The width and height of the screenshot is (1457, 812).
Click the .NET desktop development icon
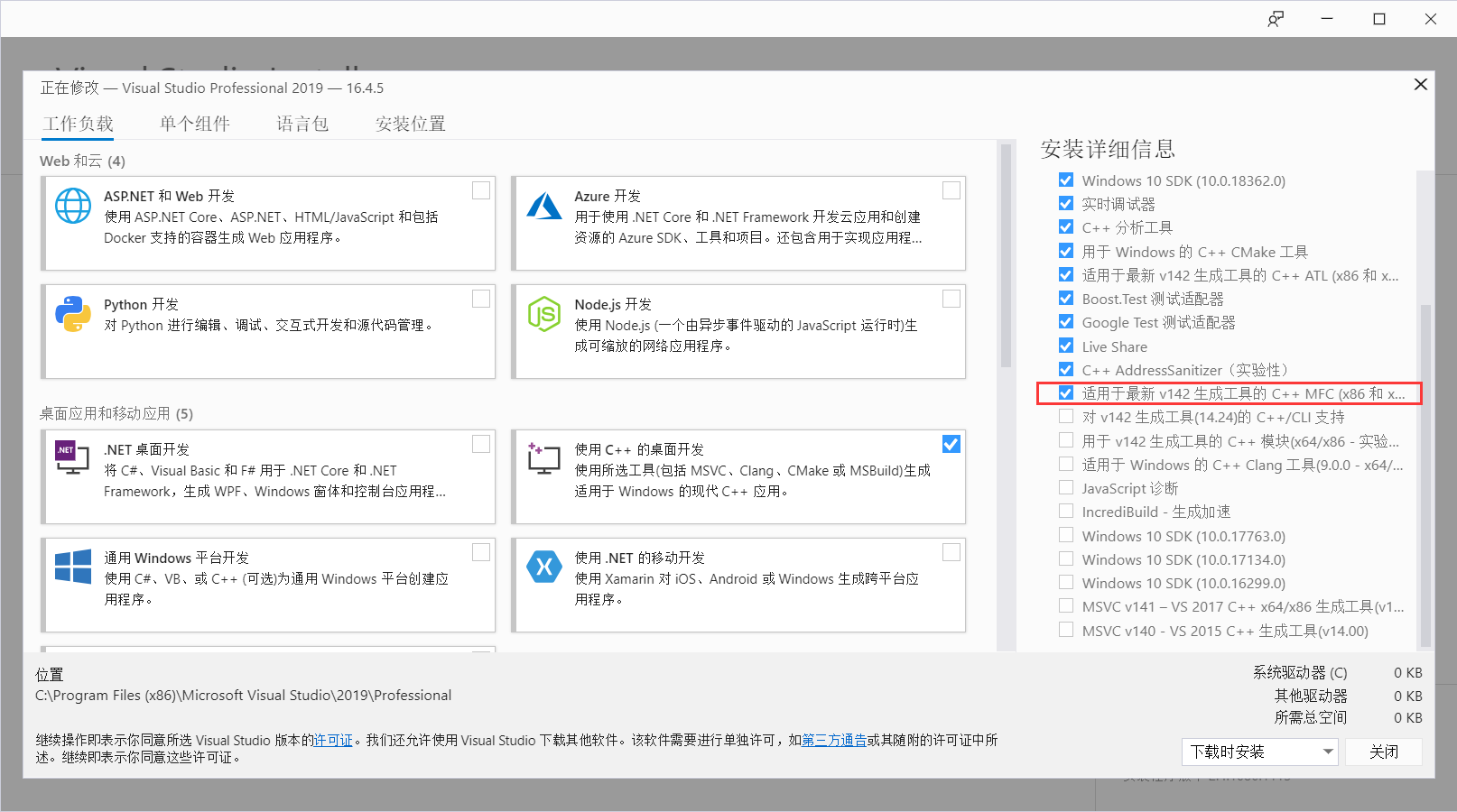tap(73, 458)
